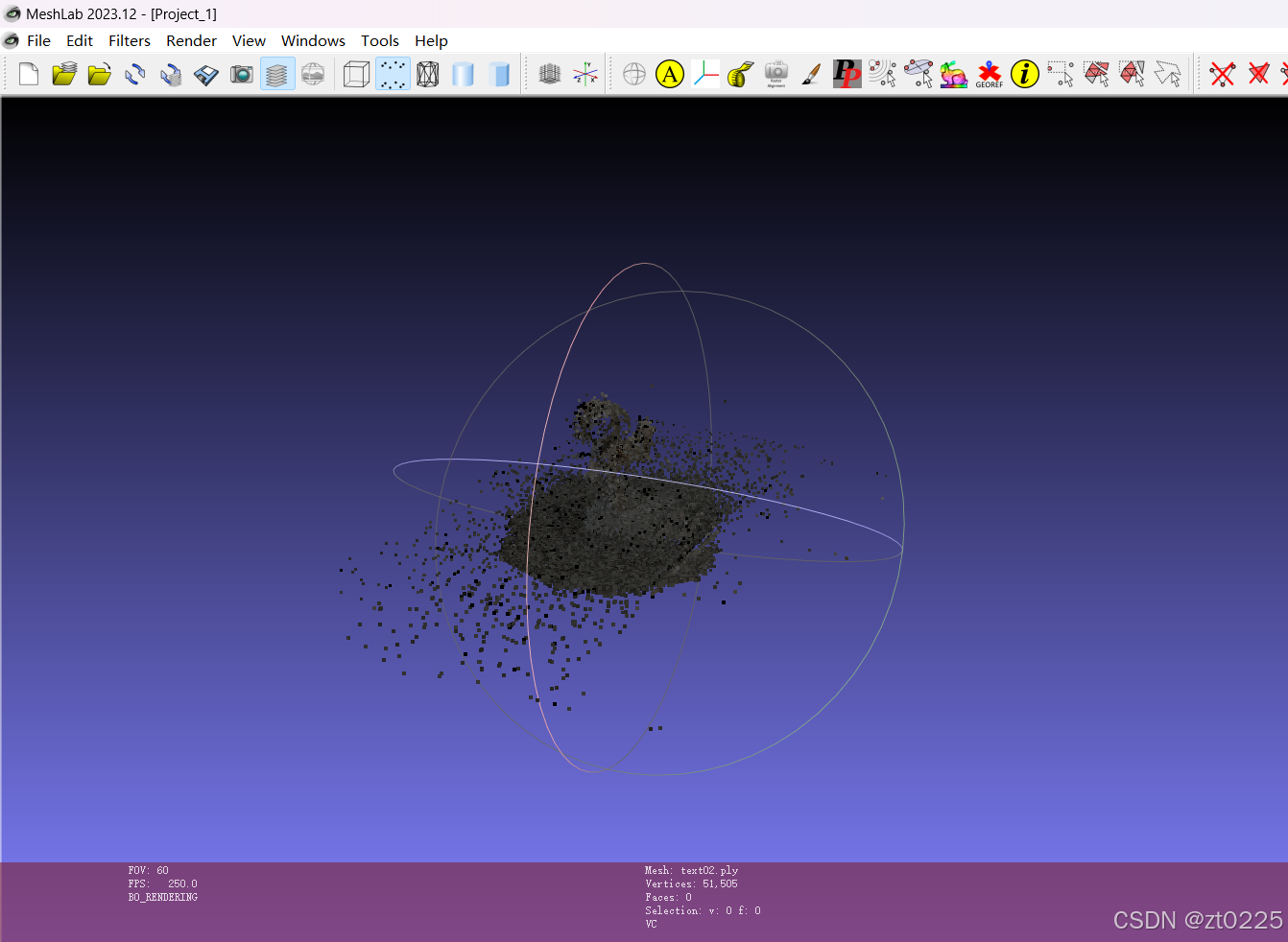Click 'Vertices: 51,505' status text
1288x942 pixels.
(x=691, y=883)
